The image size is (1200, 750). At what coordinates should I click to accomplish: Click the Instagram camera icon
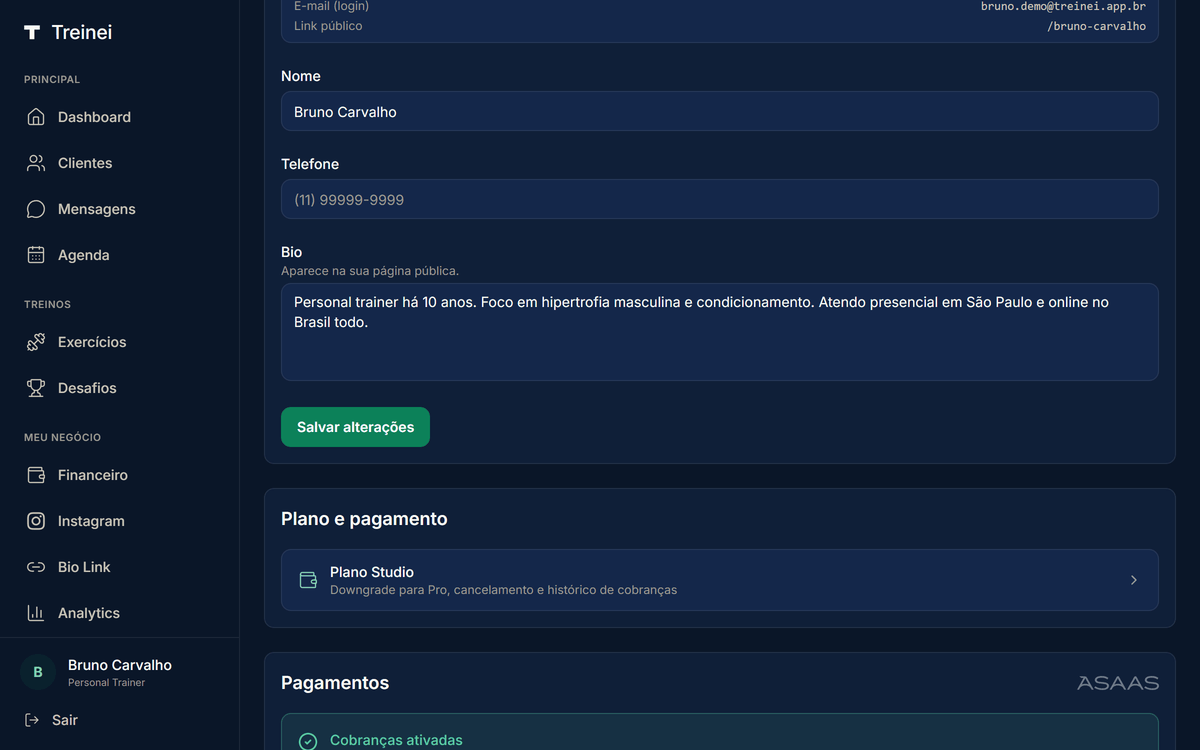pyautogui.click(x=36, y=521)
